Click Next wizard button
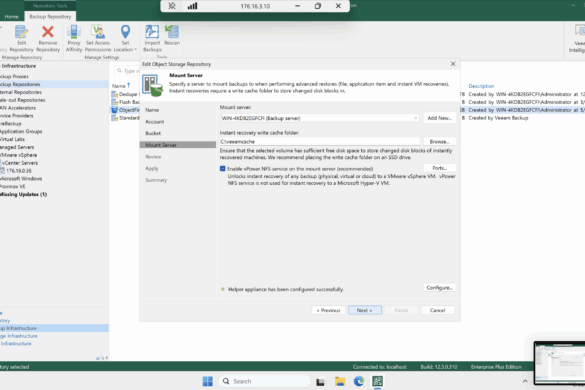 [x=365, y=310]
